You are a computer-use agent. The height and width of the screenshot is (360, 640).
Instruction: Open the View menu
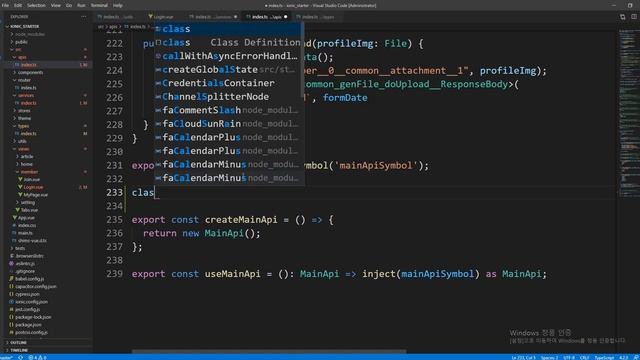click(56, 5)
